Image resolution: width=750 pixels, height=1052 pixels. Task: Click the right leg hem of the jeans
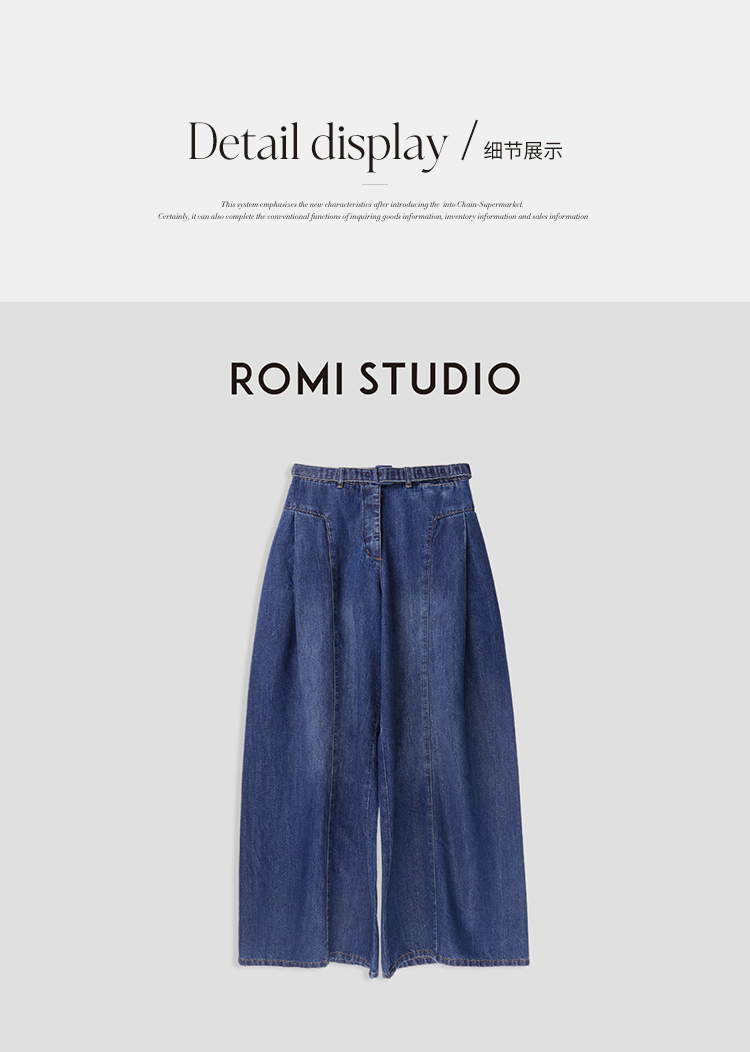[x=456, y=963]
